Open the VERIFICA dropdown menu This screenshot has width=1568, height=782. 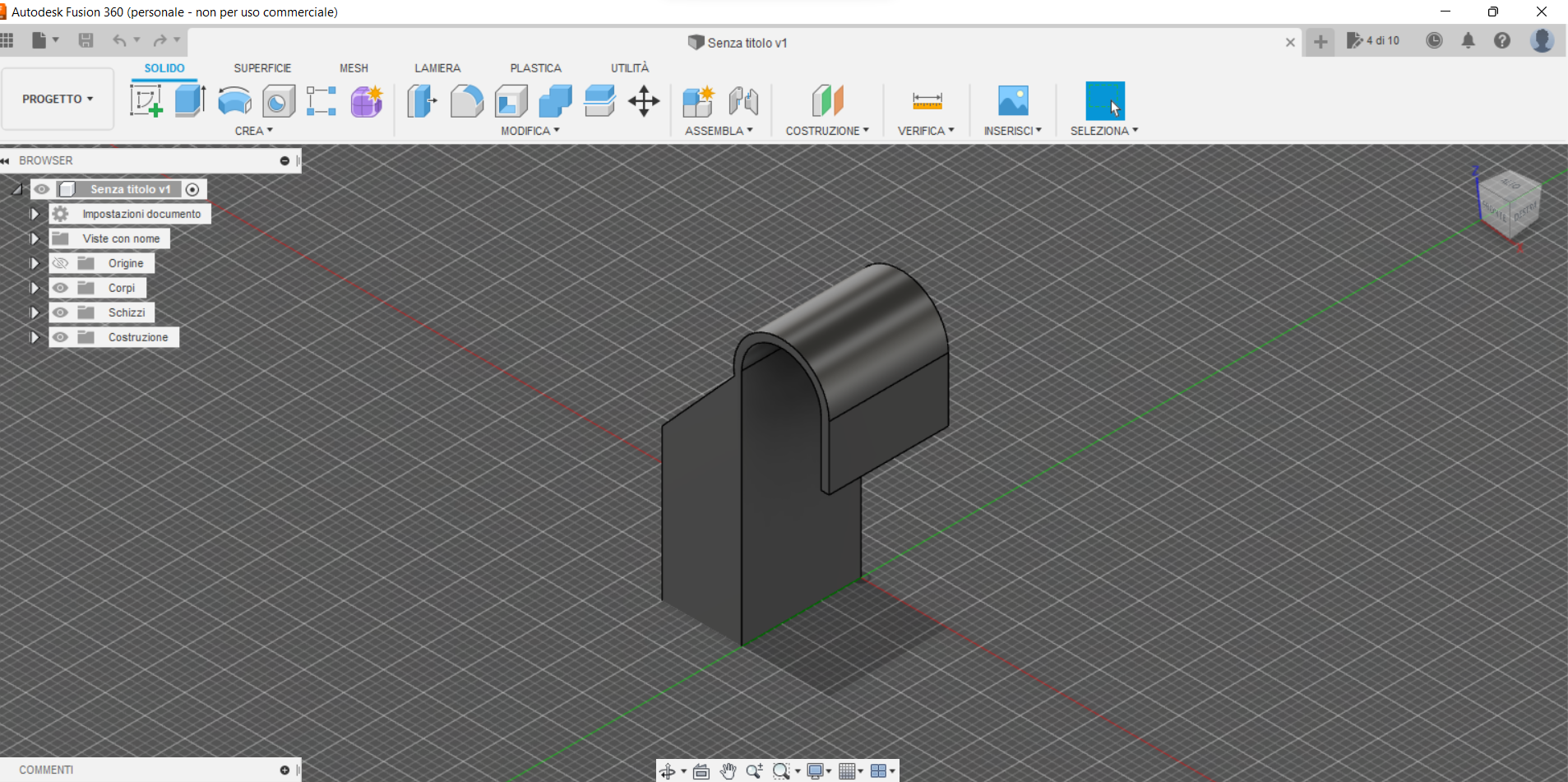pos(926,131)
